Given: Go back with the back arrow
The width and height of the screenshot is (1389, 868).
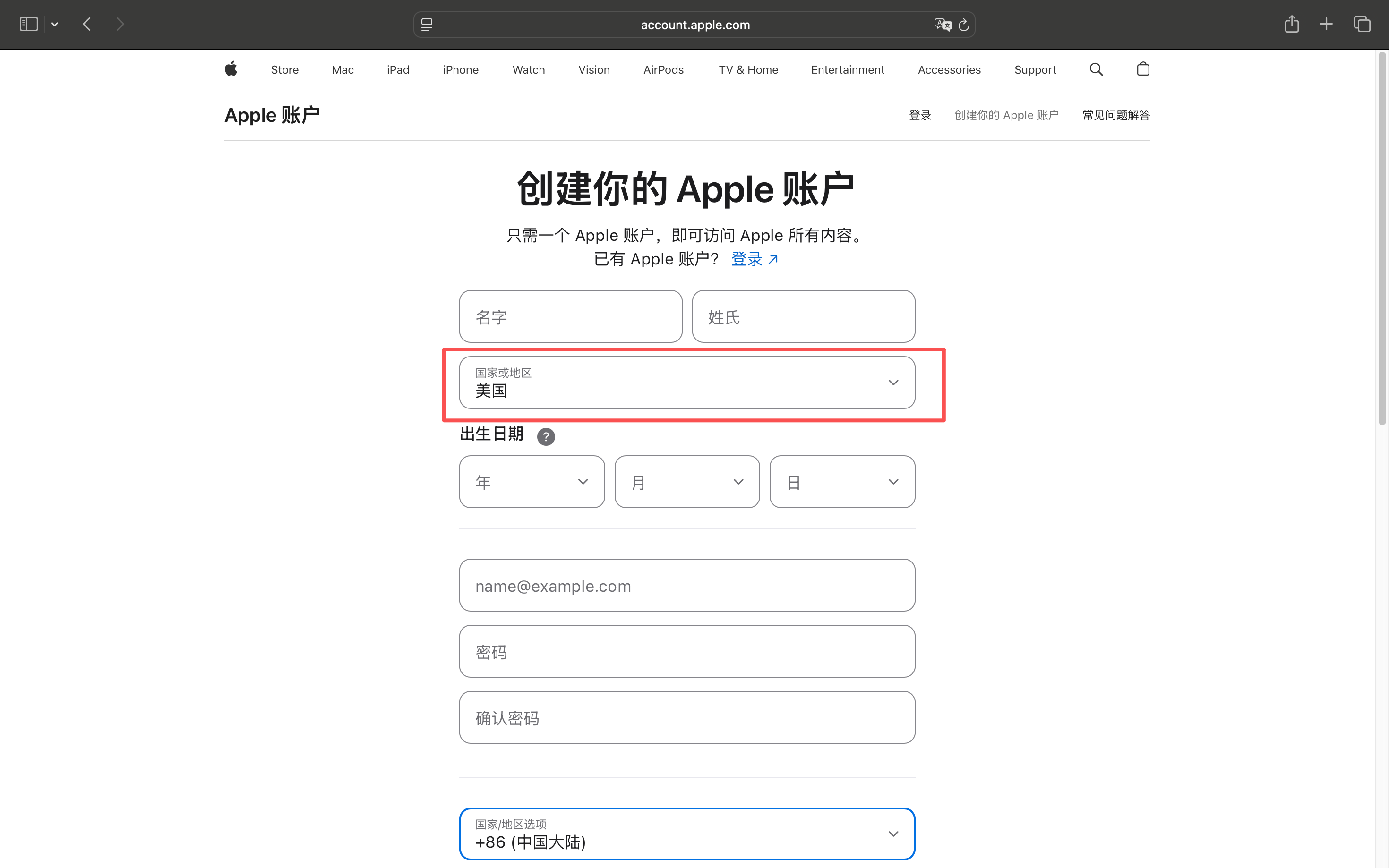Looking at the screenshot, I should [87, 24].
